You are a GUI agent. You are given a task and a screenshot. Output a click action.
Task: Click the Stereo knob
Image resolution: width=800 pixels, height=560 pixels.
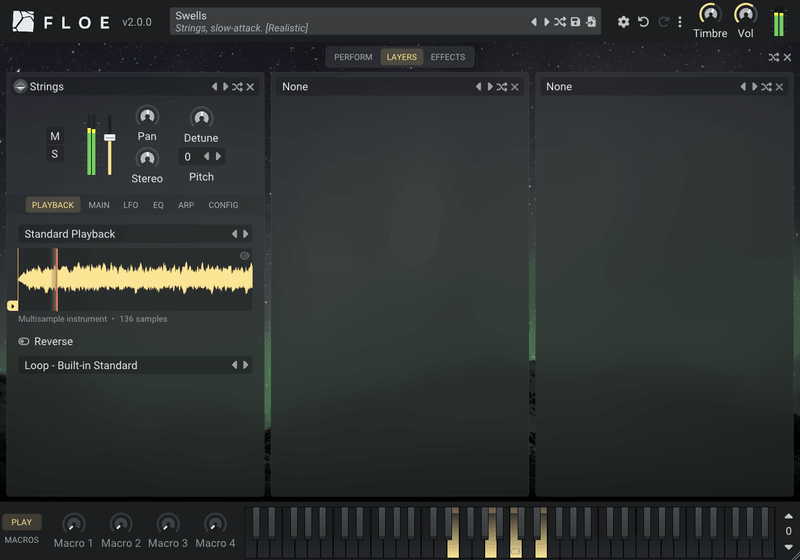[x=147, y=159]
